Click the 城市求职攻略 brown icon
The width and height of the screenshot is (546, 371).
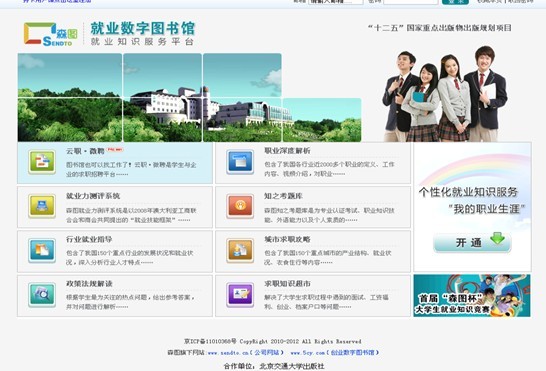[x=240, y=250]
